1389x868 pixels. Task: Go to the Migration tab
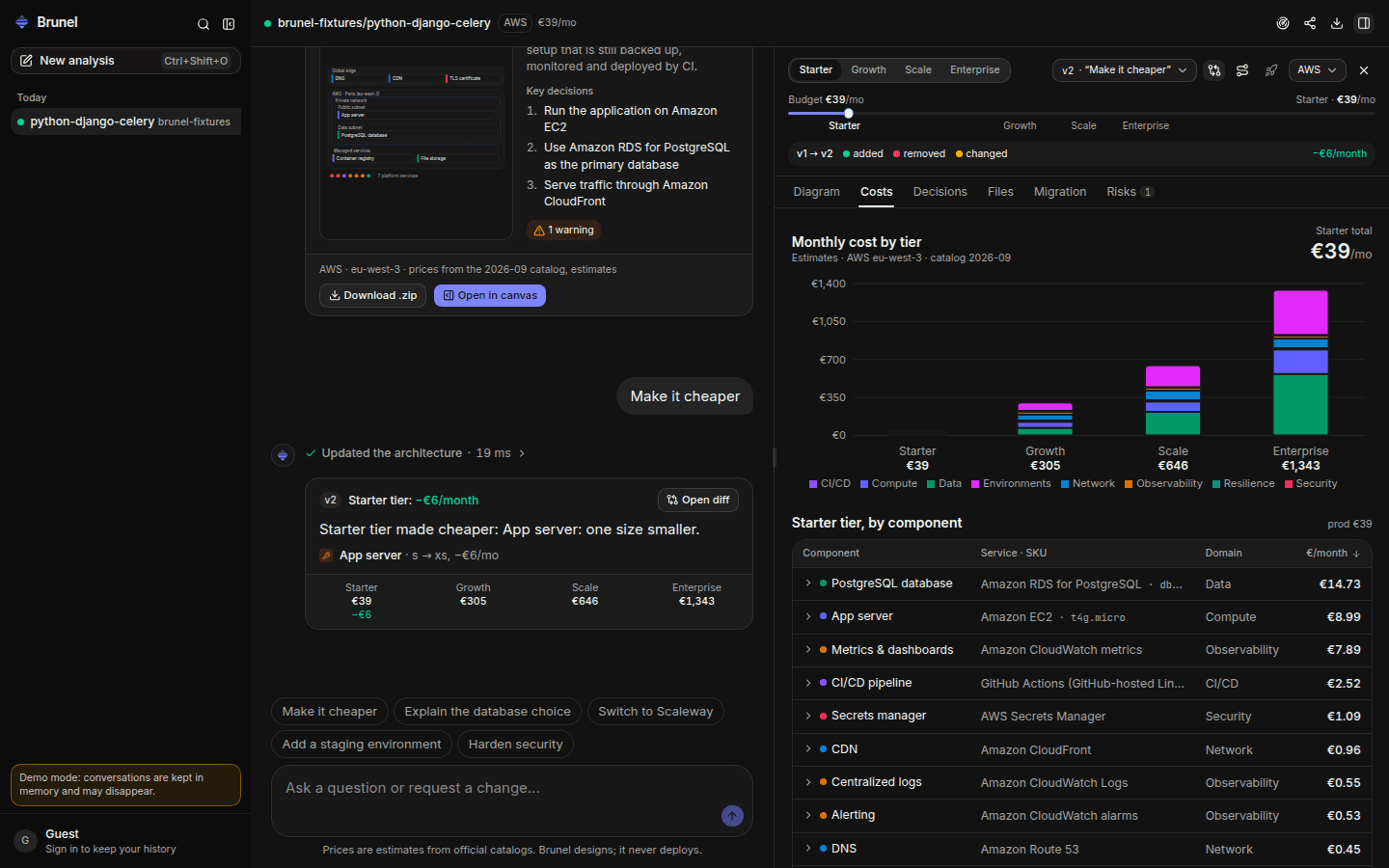pyautogui.click(x=1059, y=192)
